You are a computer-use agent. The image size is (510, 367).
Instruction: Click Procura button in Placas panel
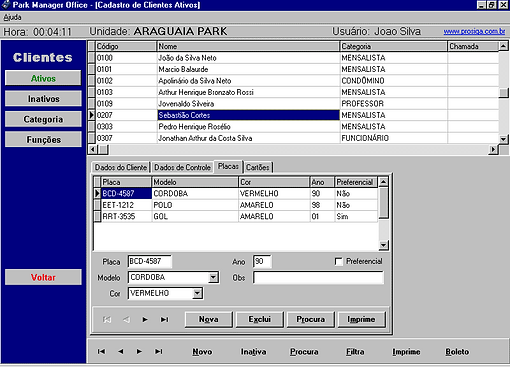(x=311, y=319)
